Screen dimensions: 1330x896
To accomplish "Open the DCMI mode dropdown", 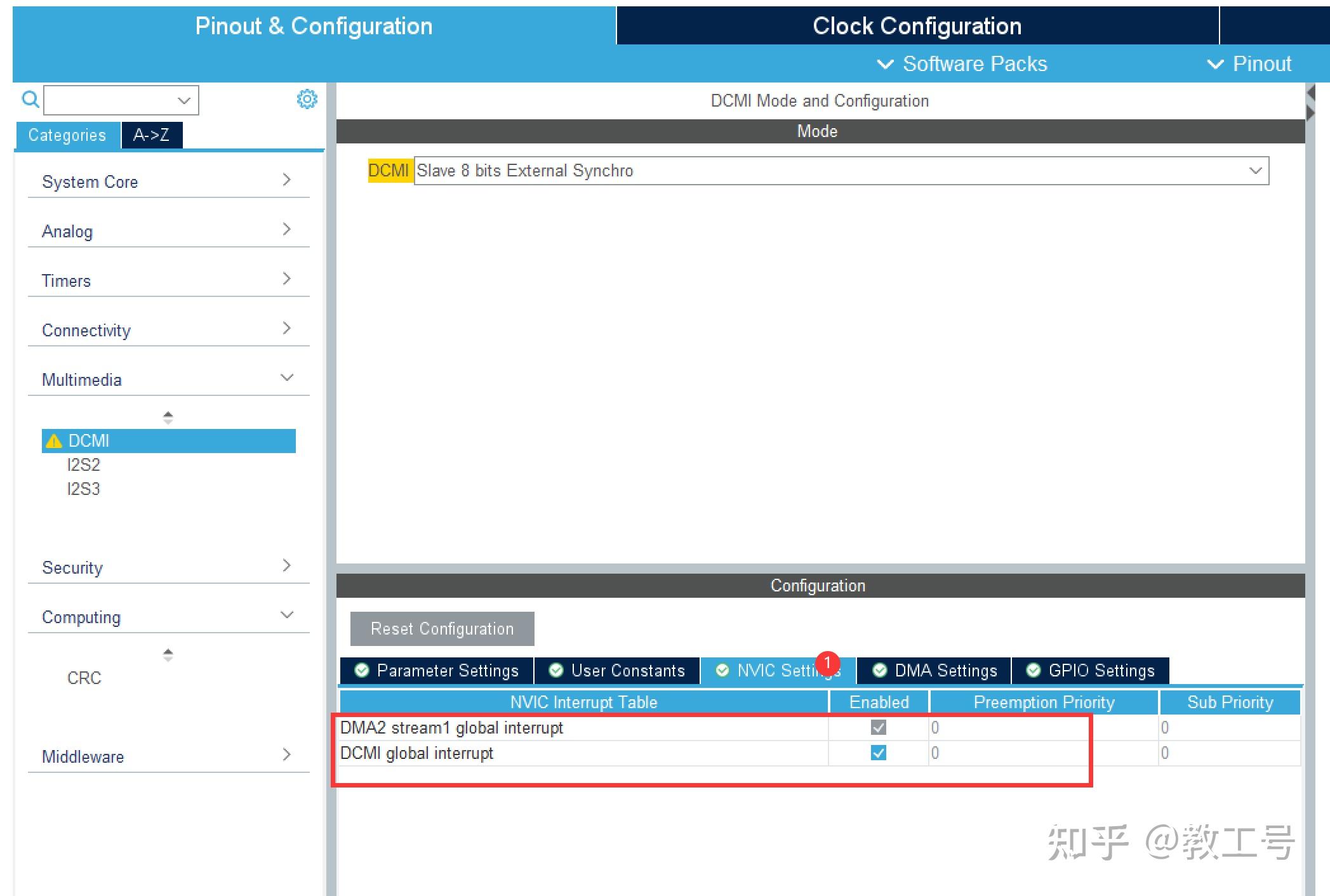I will 1255,170.
